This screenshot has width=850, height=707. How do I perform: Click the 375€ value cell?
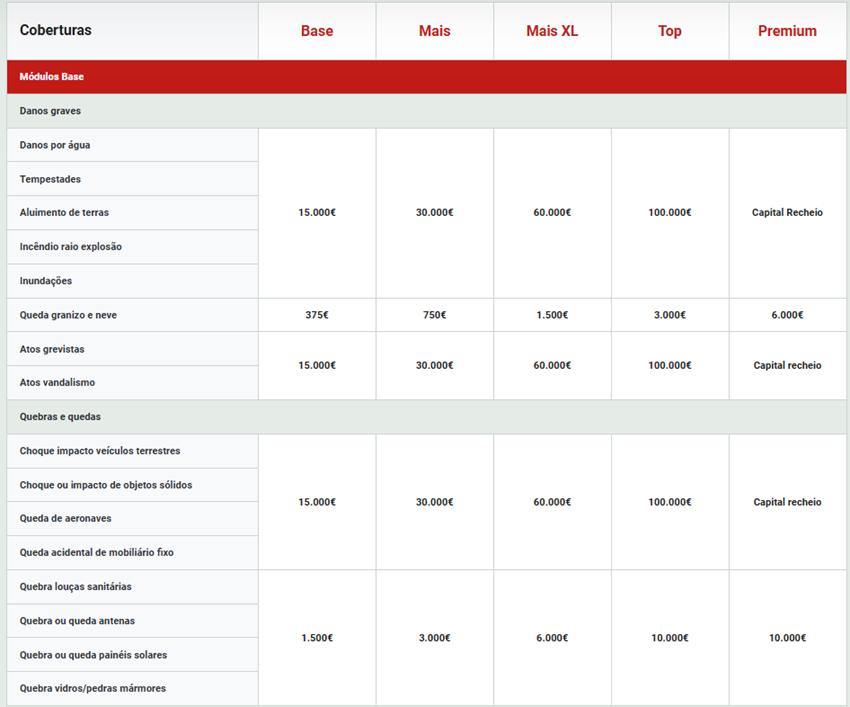[317, 315]
